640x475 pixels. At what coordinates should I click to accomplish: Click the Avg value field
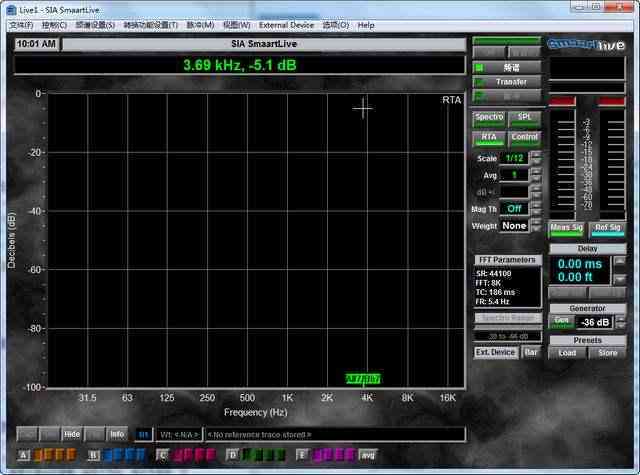(x=514, y=175)
